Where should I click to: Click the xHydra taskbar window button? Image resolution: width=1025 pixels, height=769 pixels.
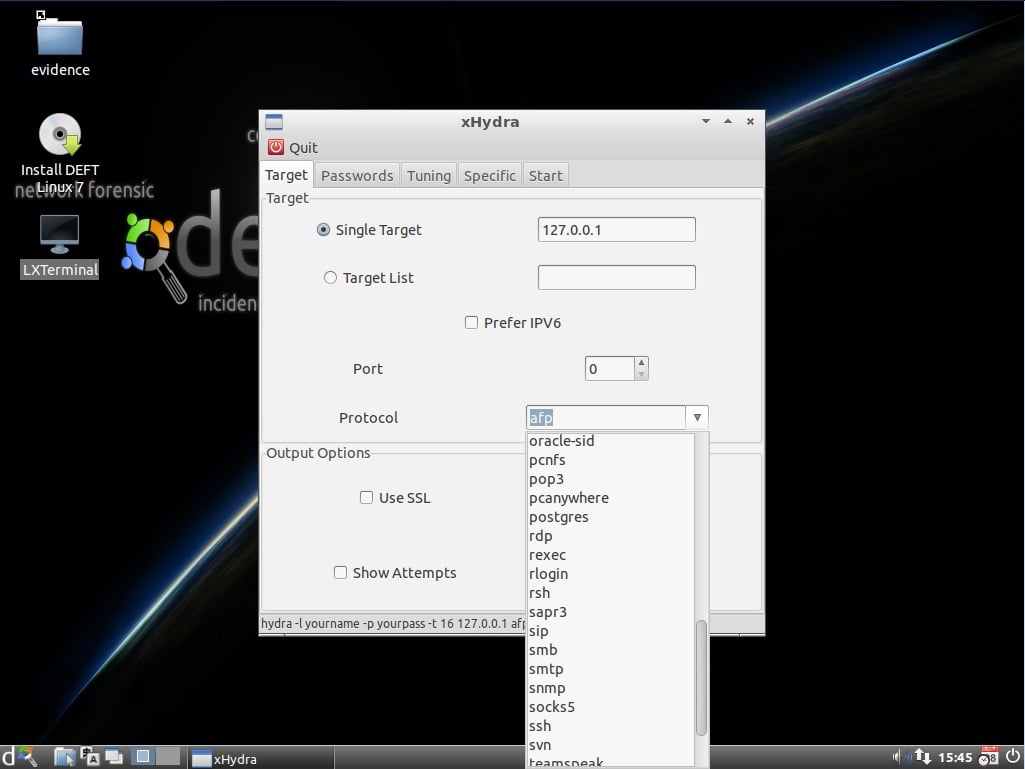(261, 758)
